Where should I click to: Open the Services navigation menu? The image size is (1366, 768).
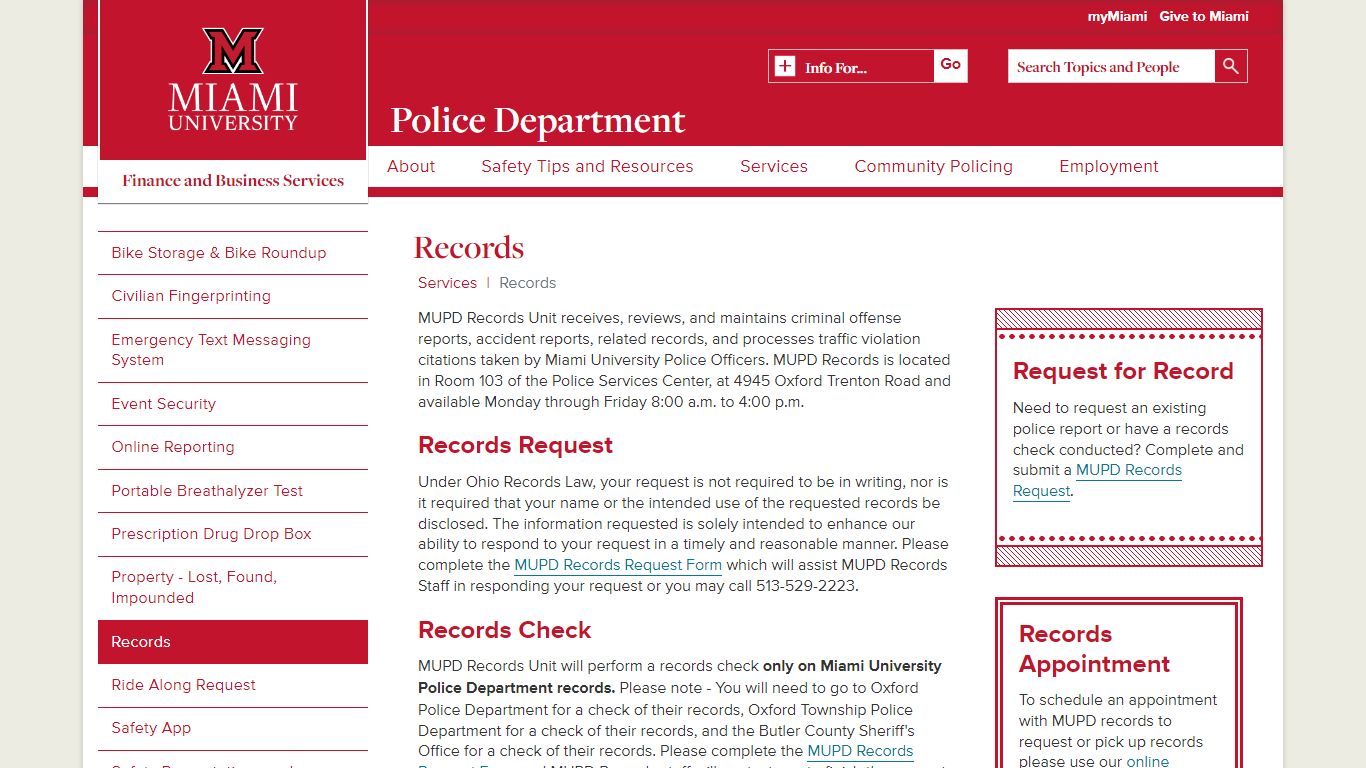pos(774,167)
